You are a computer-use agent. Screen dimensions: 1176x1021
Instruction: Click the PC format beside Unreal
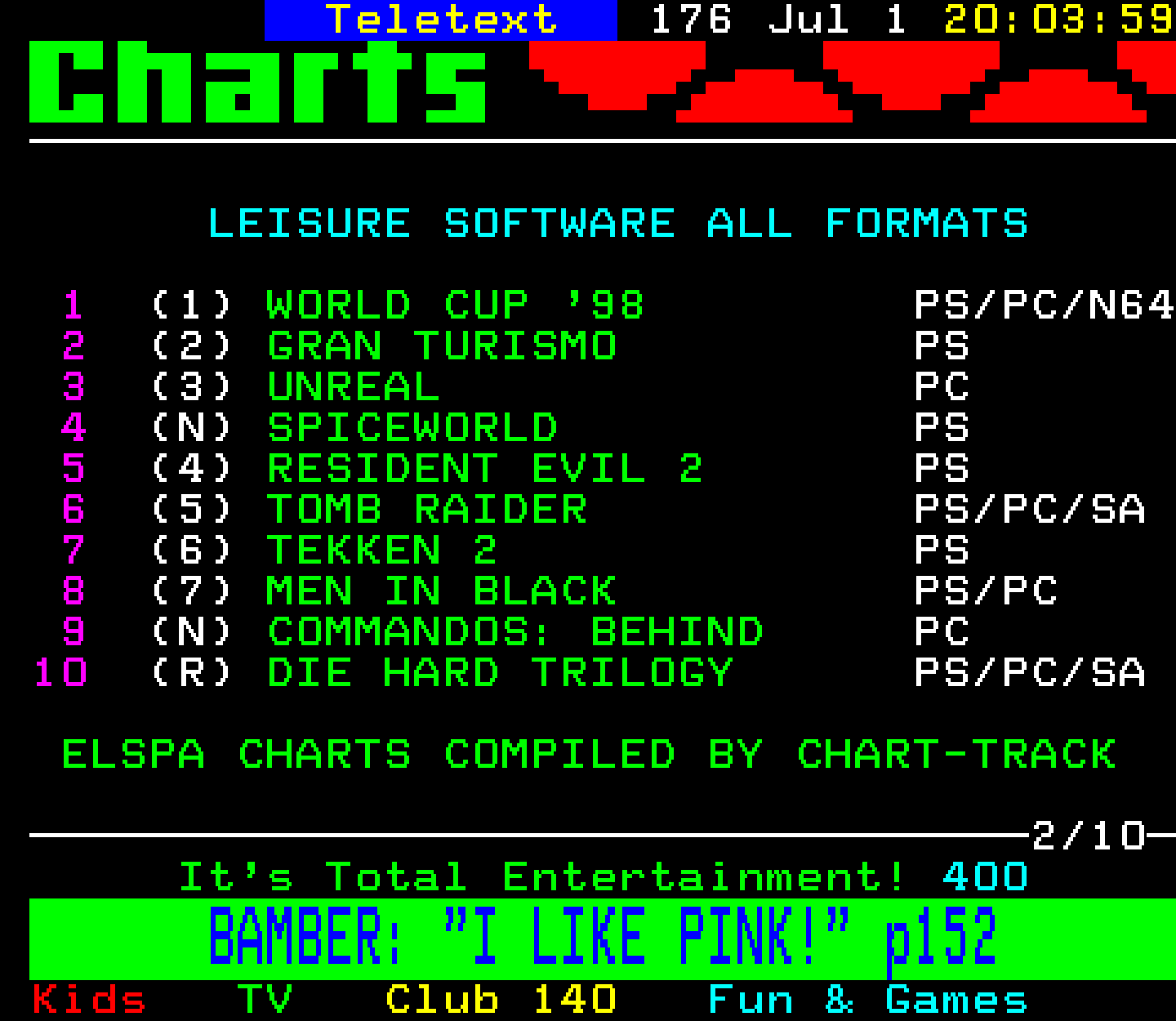[x=942, y=387]
